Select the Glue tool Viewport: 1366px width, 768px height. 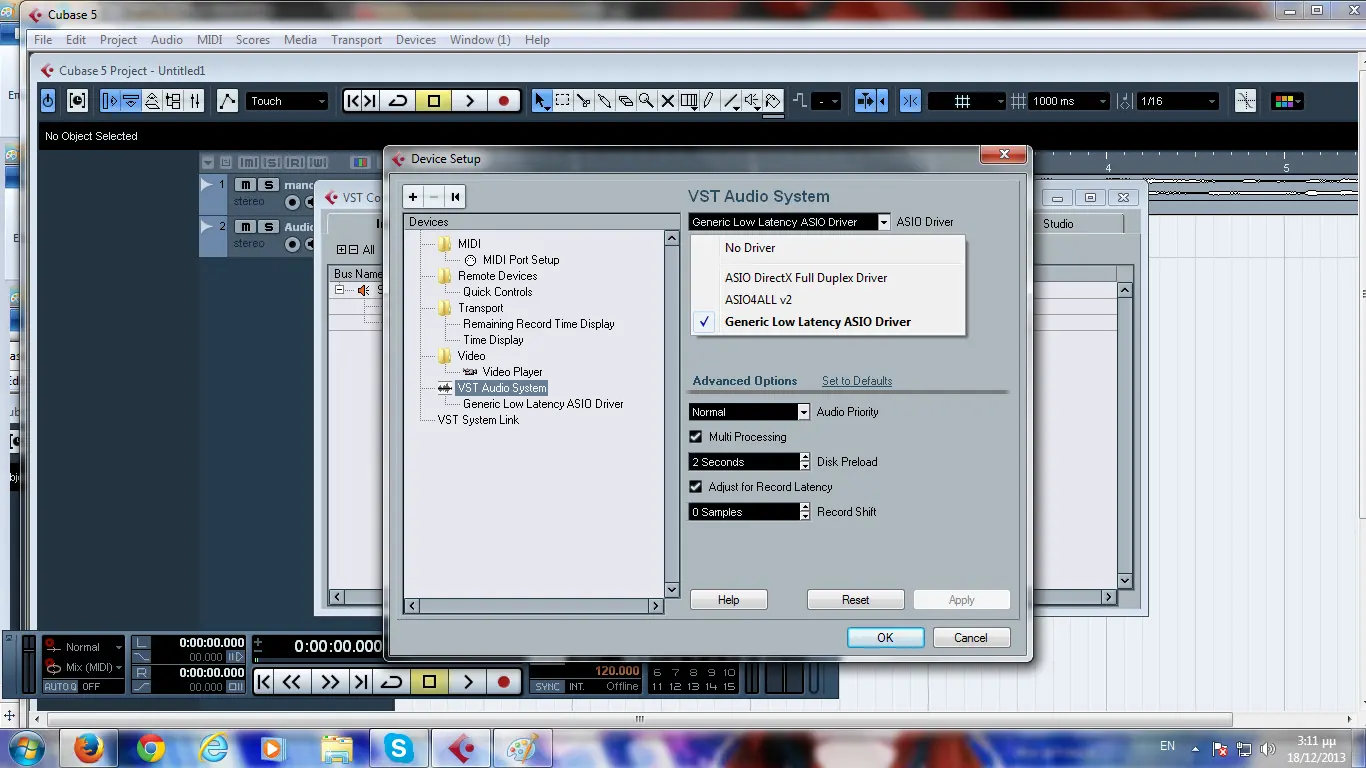point(605,101)
